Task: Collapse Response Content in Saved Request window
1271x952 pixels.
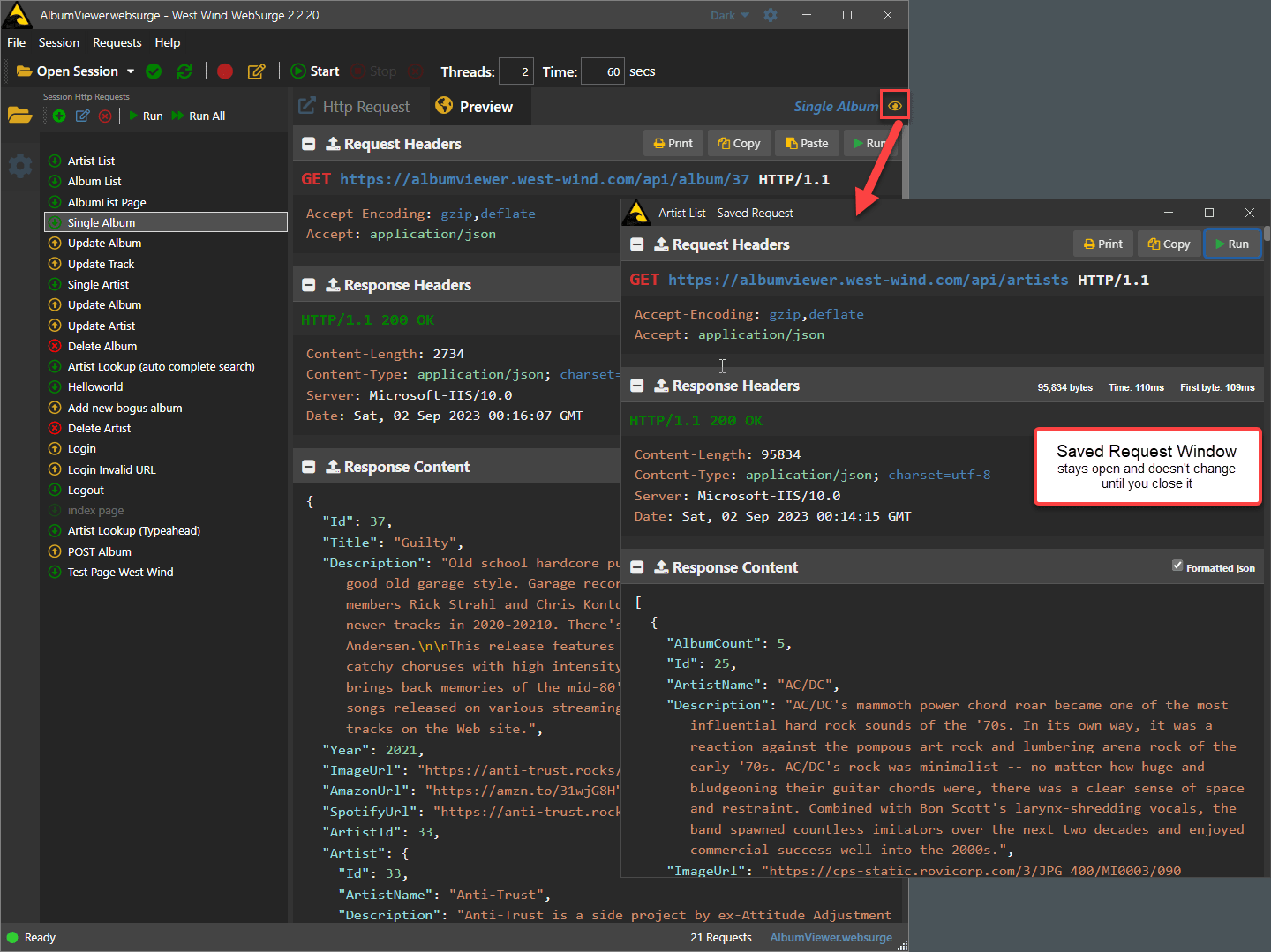Action: pyautogui.click(x=637, y=567)
